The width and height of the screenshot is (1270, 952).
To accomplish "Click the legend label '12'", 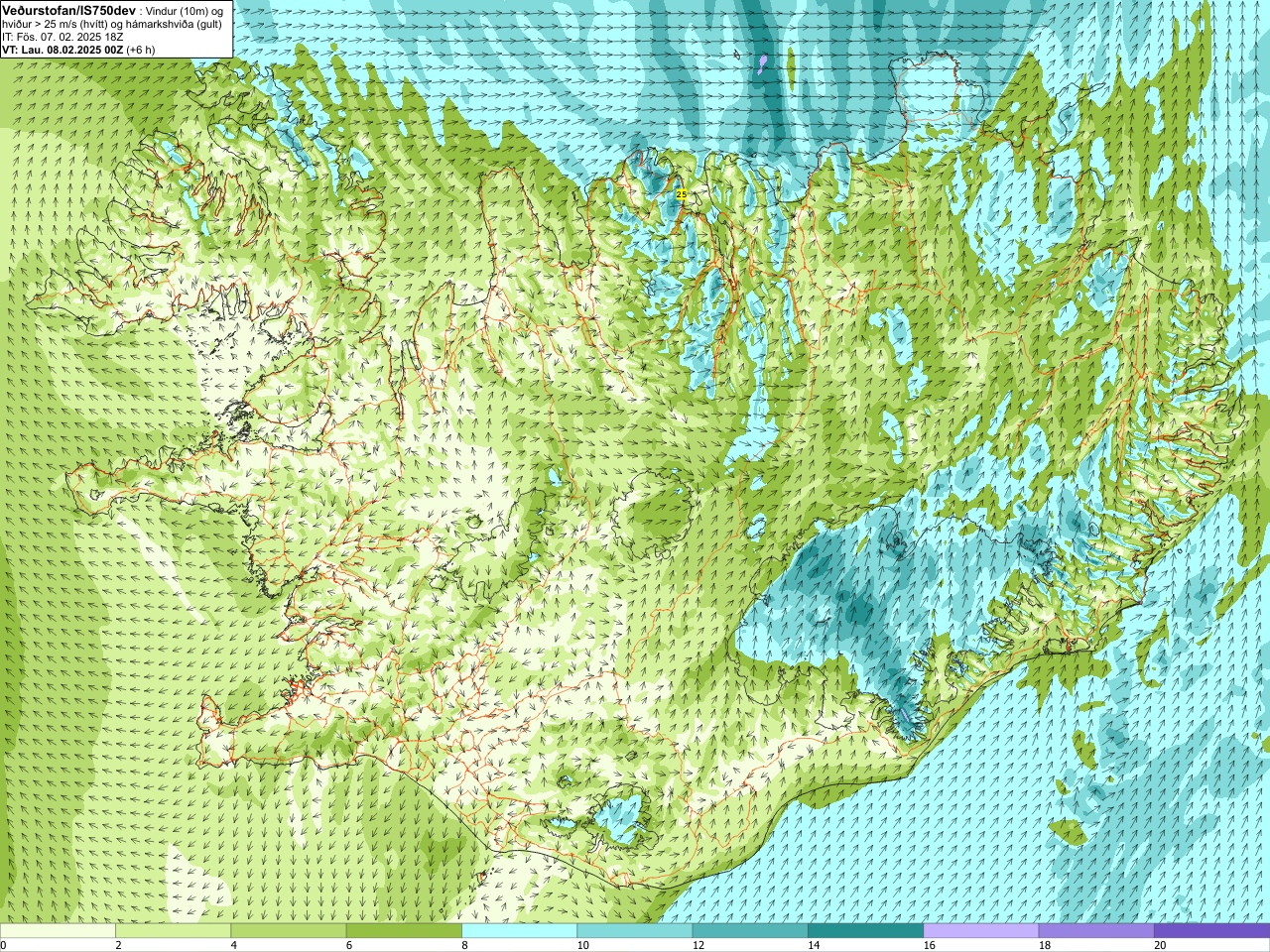I will (x=698, y=945).
